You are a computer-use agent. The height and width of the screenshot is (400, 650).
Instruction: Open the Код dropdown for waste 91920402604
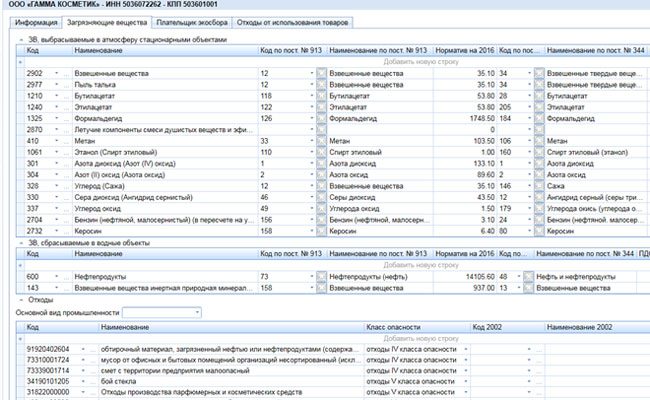coord(83,349)
